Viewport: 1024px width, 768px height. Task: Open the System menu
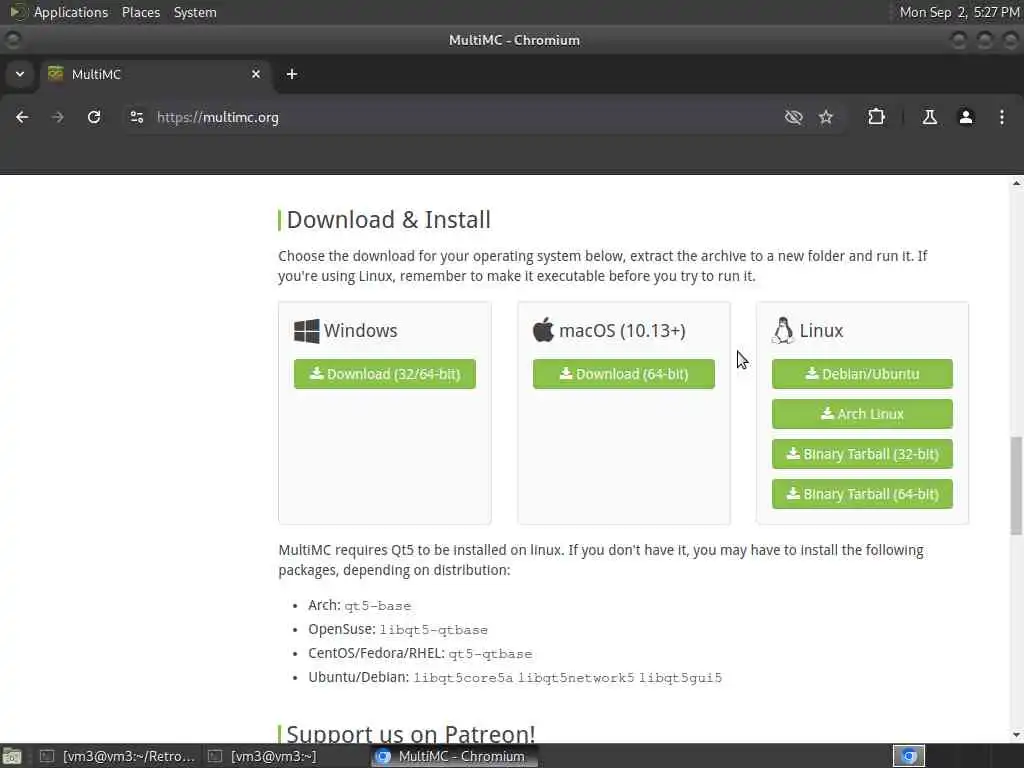coord(195,12)
